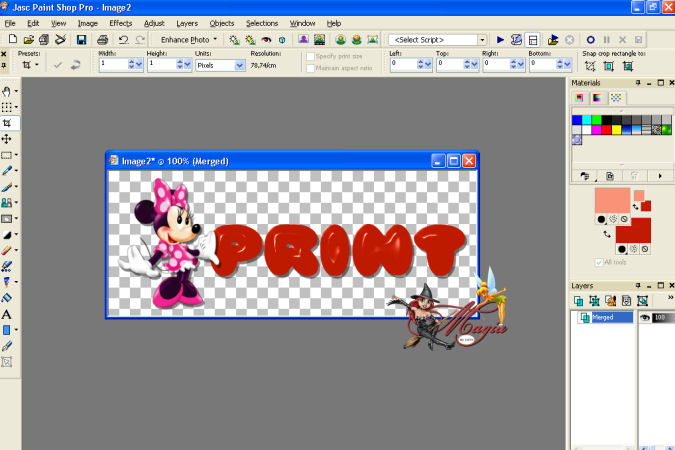675x450 pixels.
Task: Toggle the All tools checkbox
Action: click(x=599, y=262)
